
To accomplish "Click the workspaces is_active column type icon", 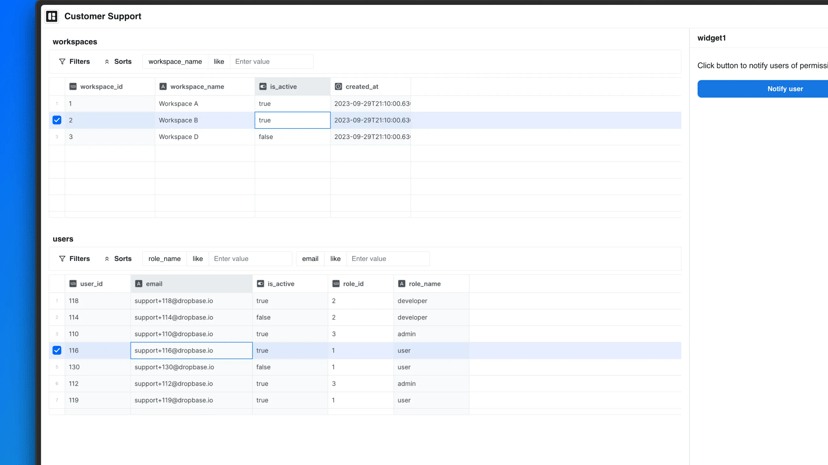I will (x=263, y=87).
